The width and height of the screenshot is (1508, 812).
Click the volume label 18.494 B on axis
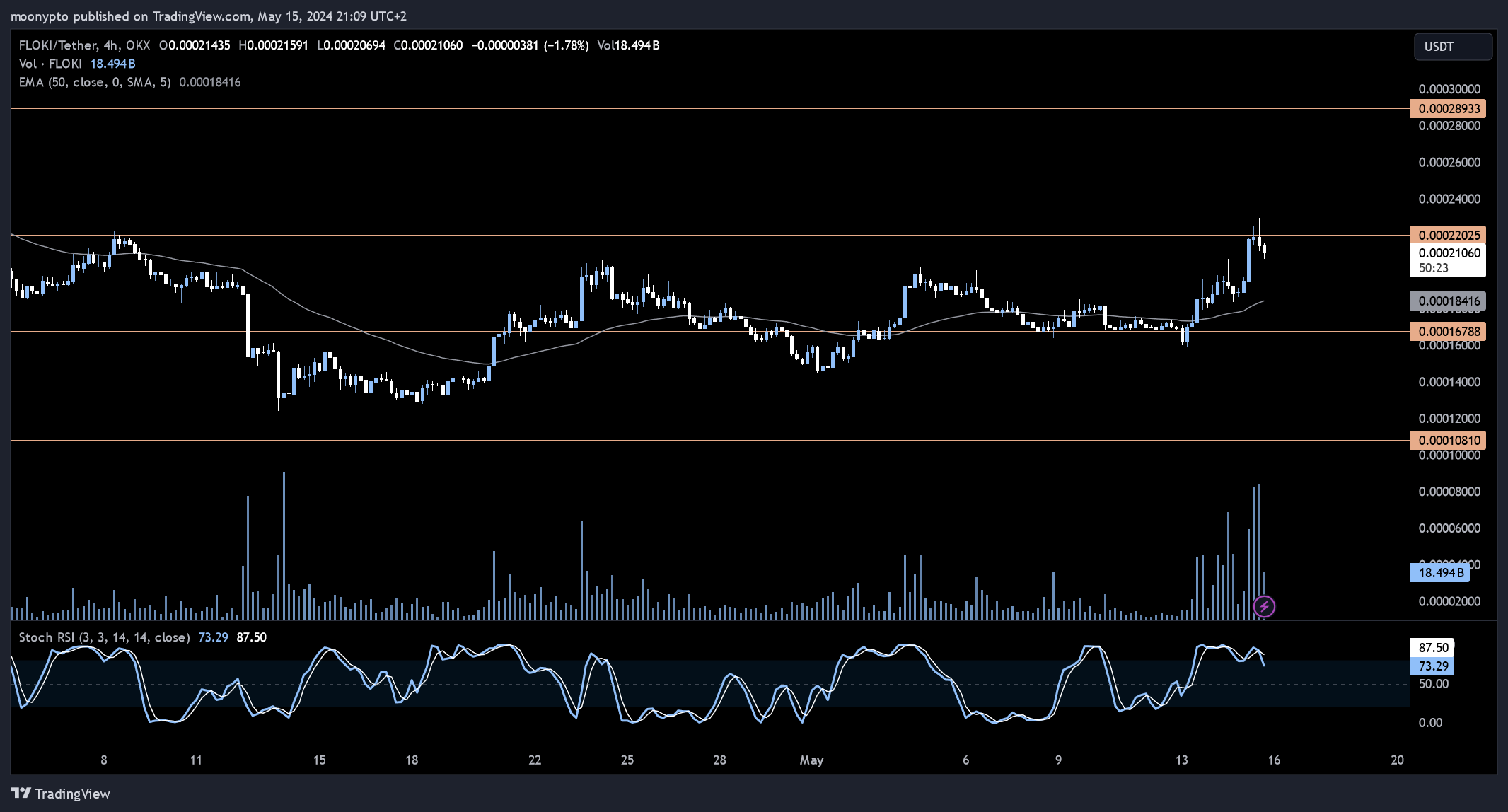pos(1440,572)
